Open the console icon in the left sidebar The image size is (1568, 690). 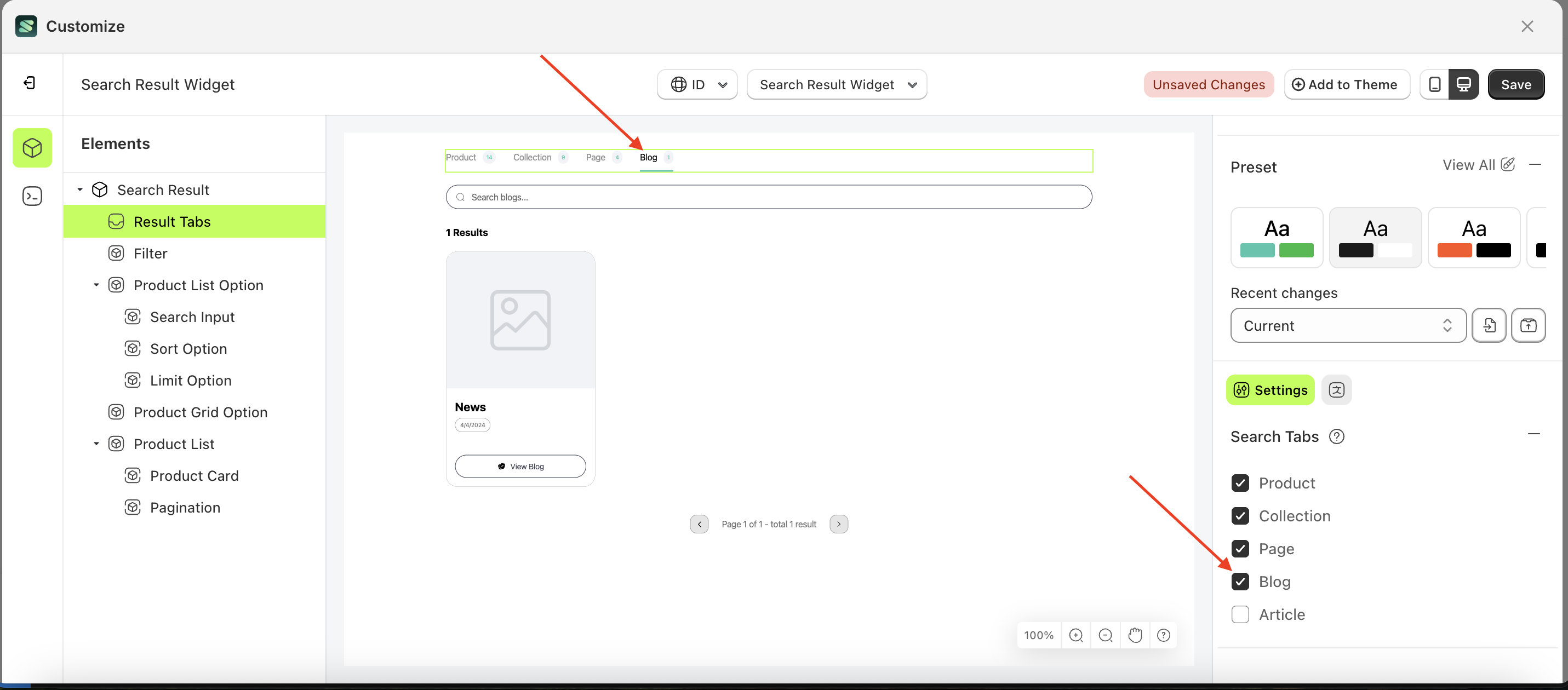tap(32, 196)
